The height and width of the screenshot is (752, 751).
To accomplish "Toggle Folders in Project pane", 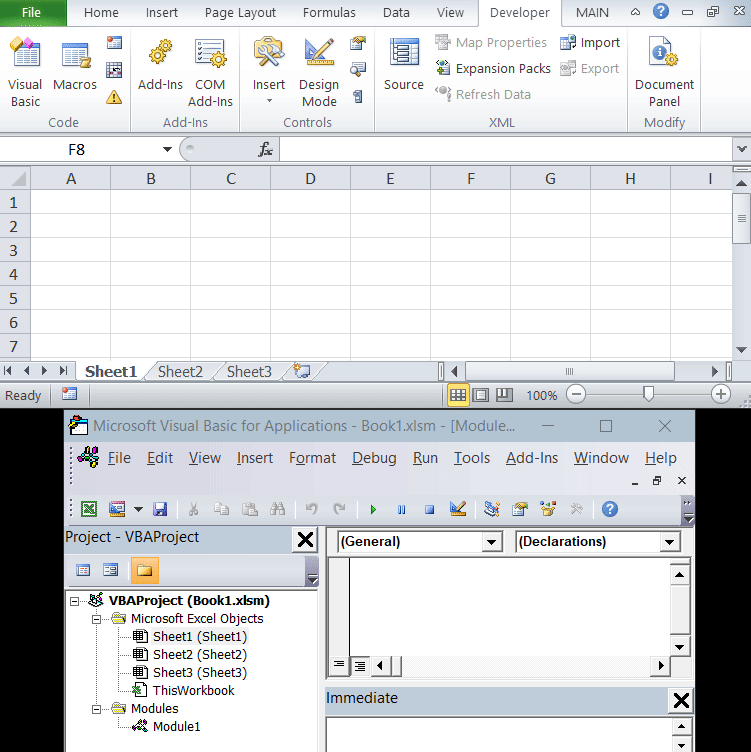I will pyautogui.click(x=144, y=570).
